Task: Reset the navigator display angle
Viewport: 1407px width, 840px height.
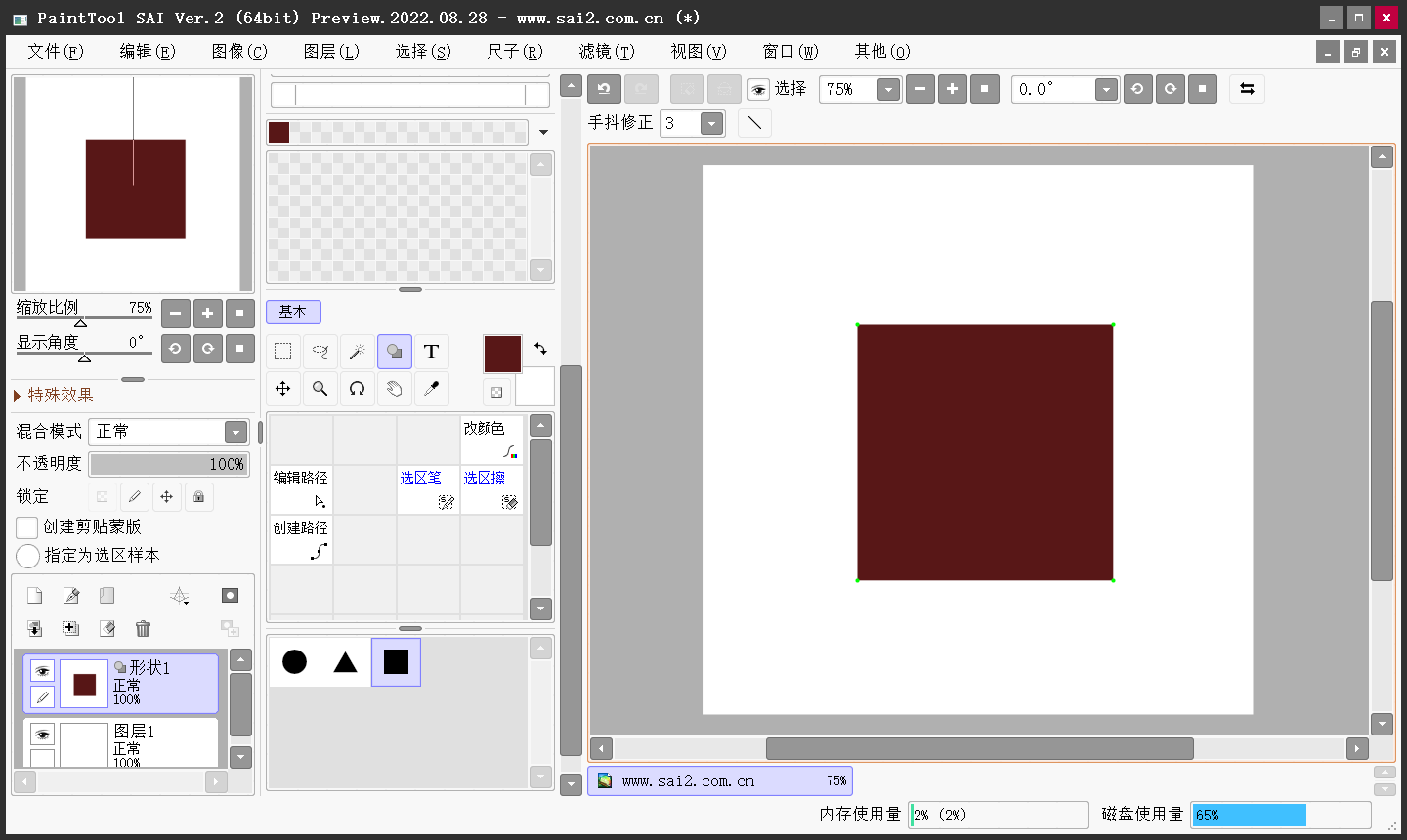Action: click(x=240, y=348)
